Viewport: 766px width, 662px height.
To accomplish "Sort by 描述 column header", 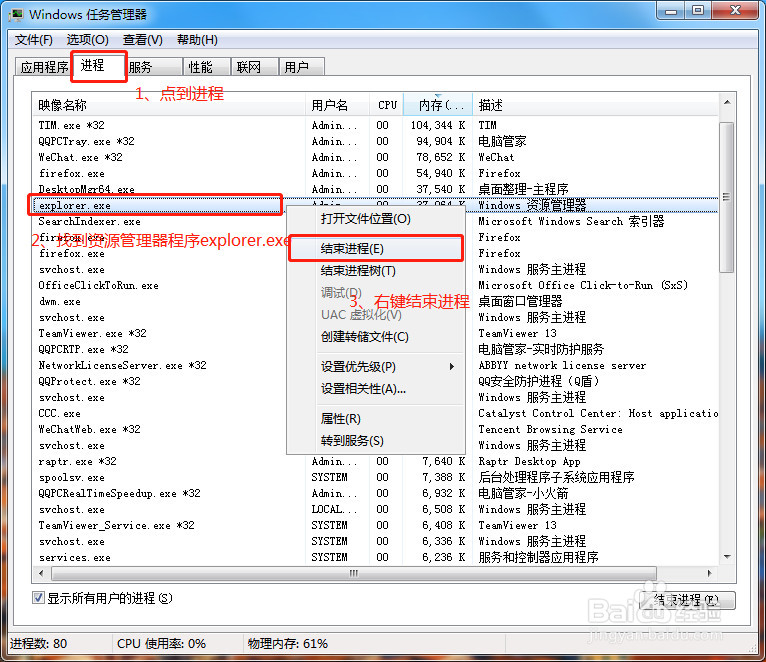I will coord(596,105).
